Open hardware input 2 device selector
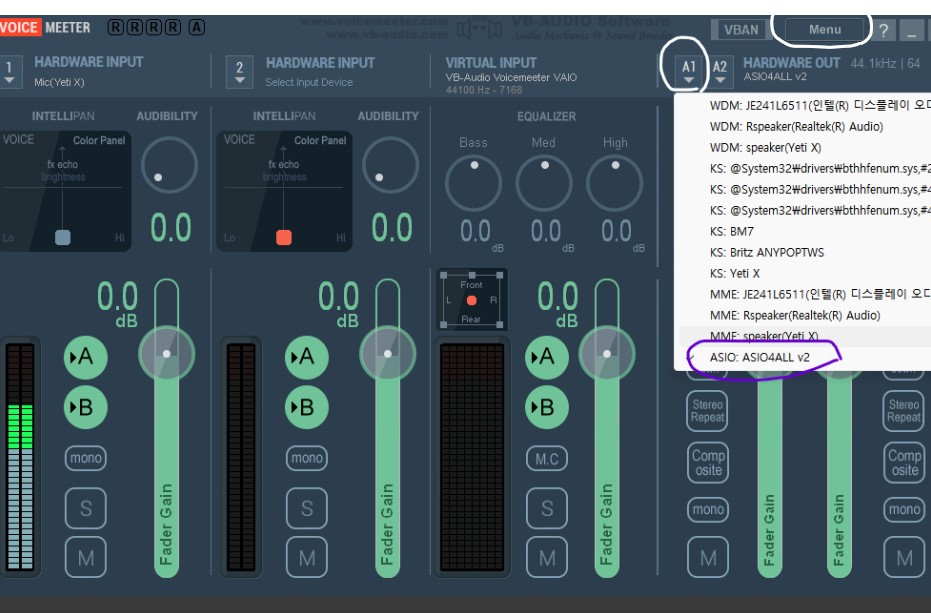Screen dimensions: 931x613 (x=239, y=71)
